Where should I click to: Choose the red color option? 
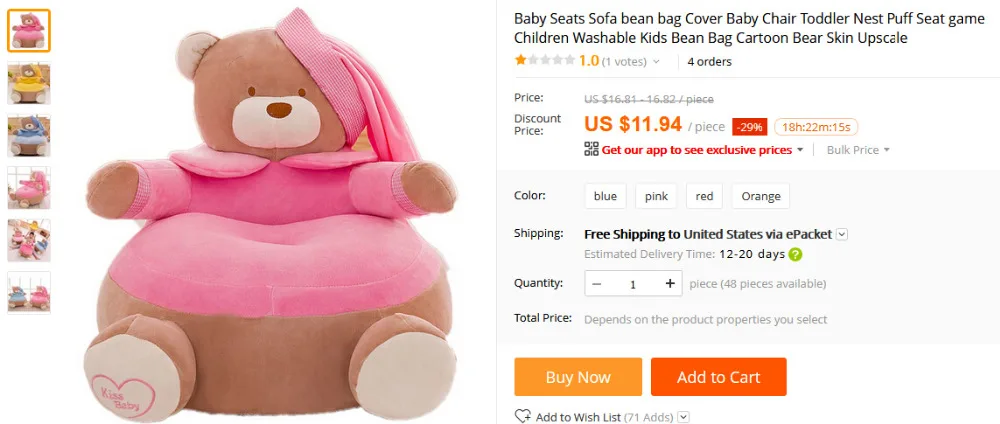(705, 196)
